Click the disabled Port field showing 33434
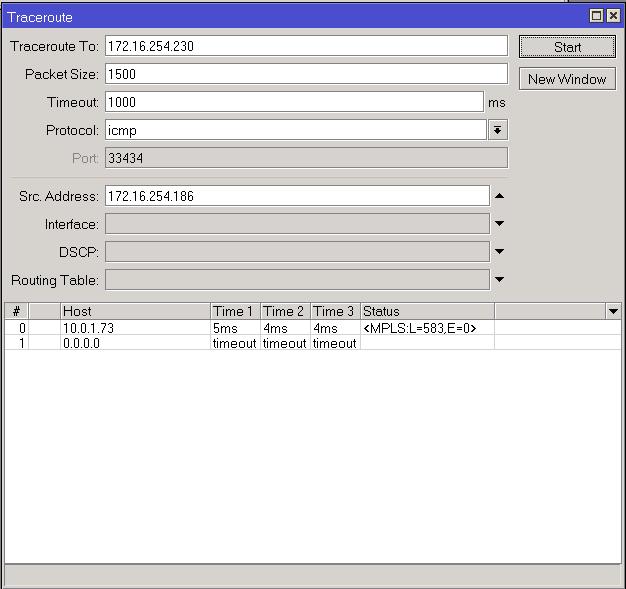 [x=306, y=158]
